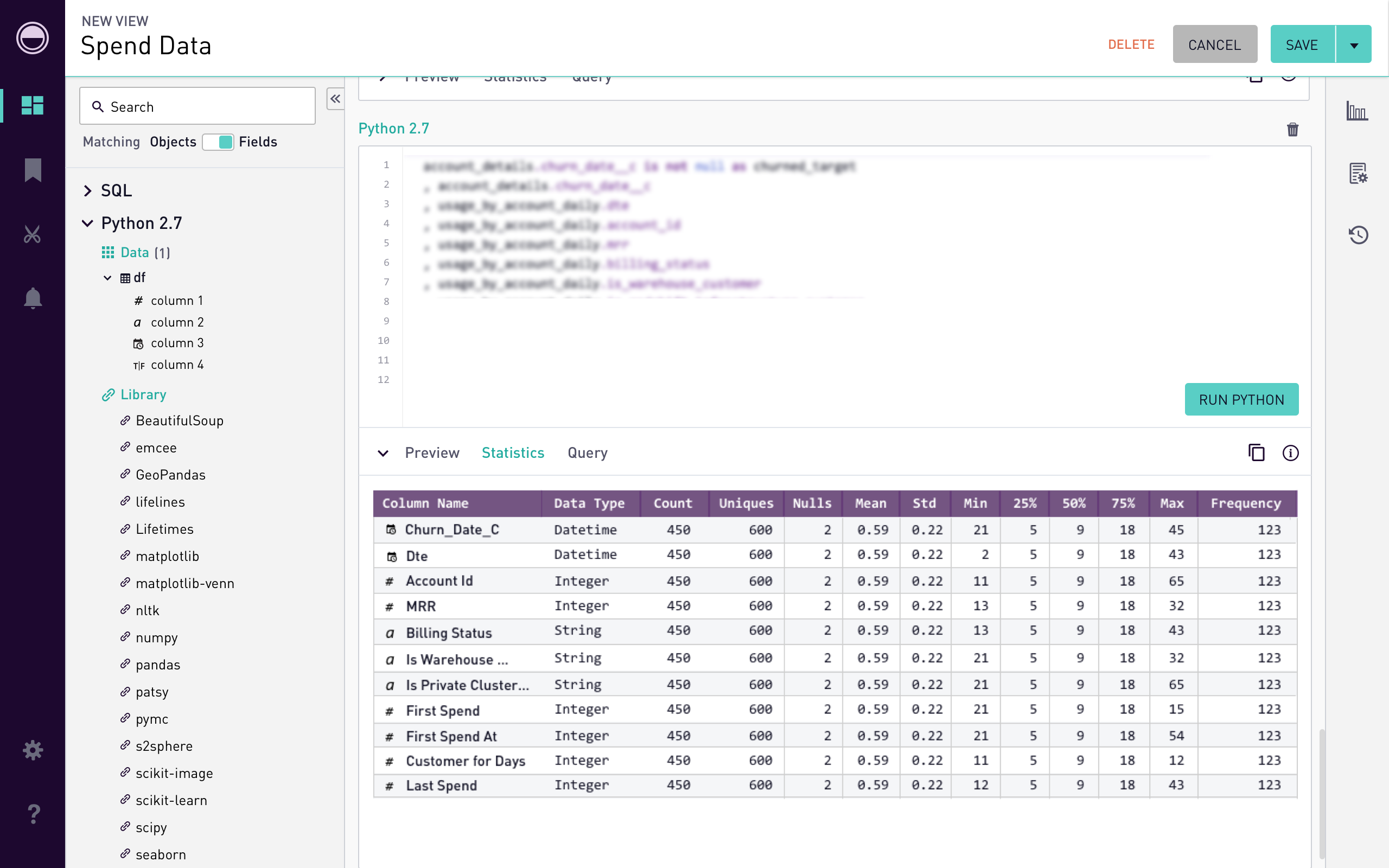Delete the Python 2.7 block trash icon
The image size is (1389, 868).
point(1292,129)
